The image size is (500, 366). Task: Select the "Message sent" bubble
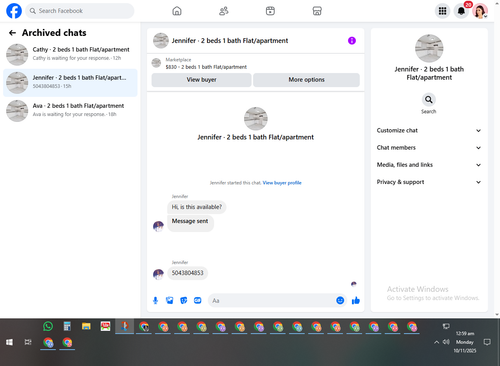click(x=190, y=223)
